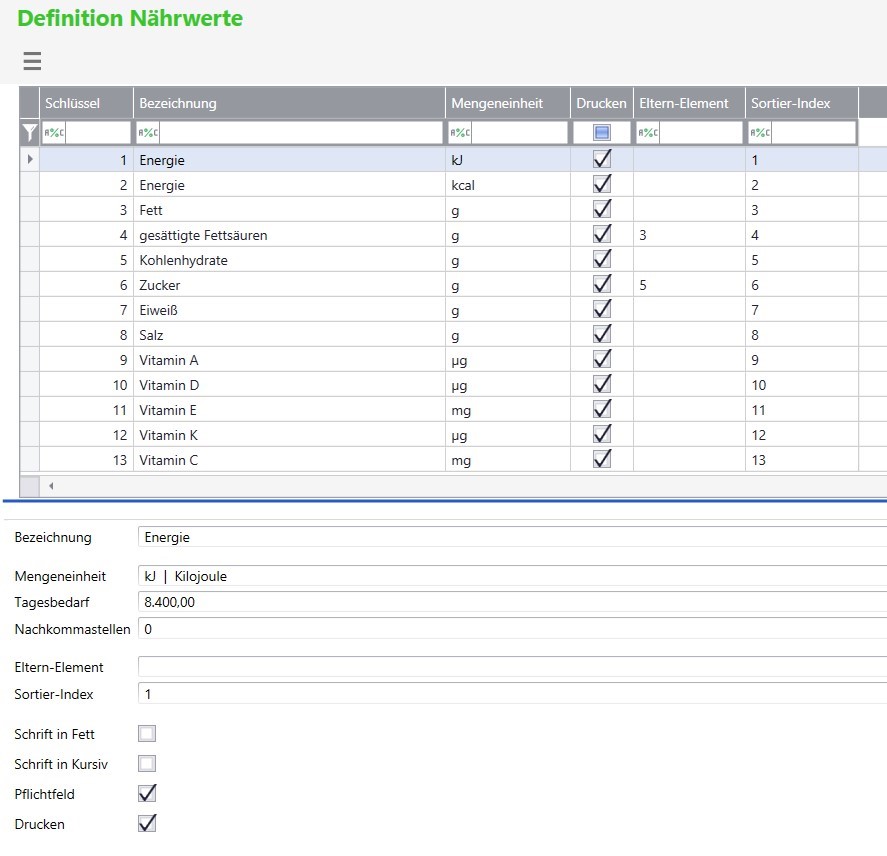Open the hamburger menu
The image size is (887, 856).
point(32,62)
